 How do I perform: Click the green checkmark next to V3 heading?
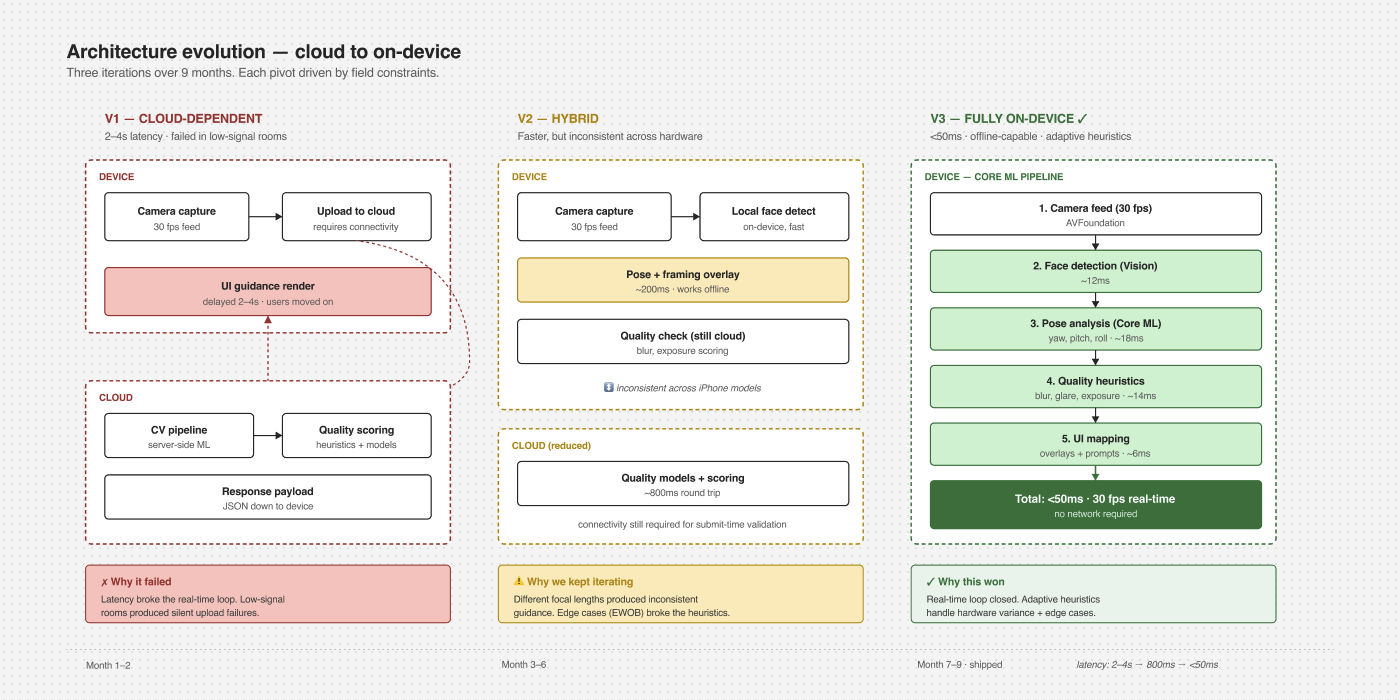click(1082, 118)
